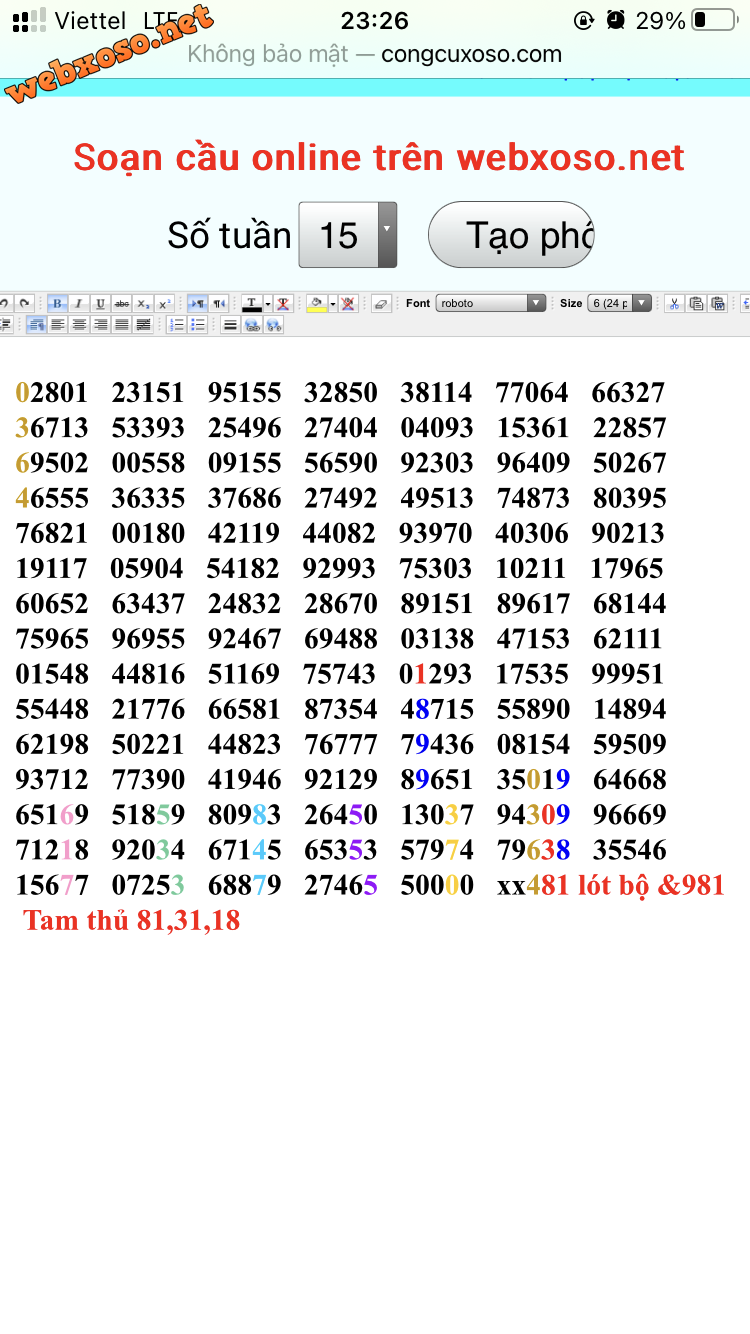Viewport: 750px width, 1334px height.
Task: Click the highlighted default alignment icon
Action: 36,324
